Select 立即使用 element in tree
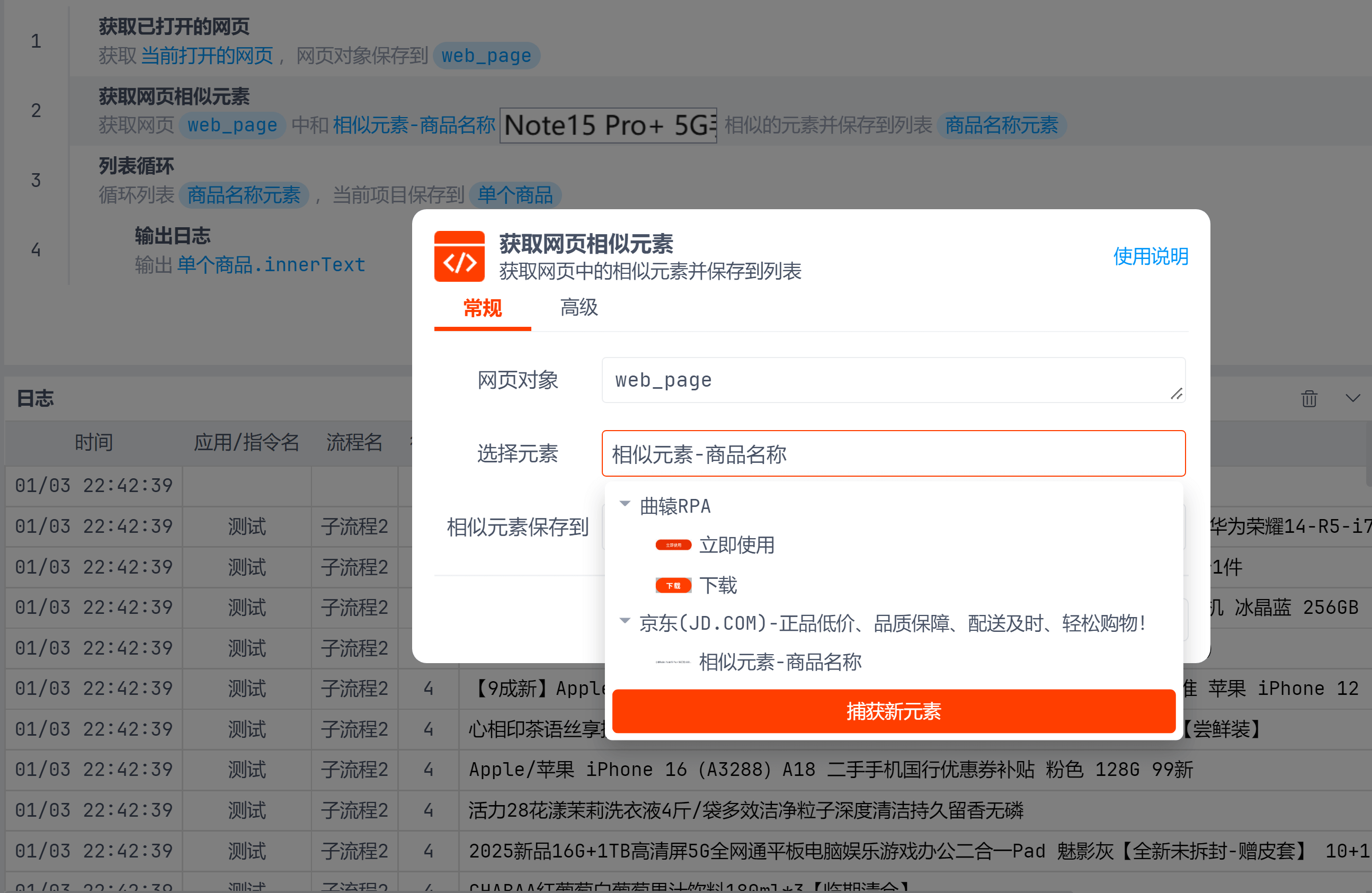 click(736, 545)
